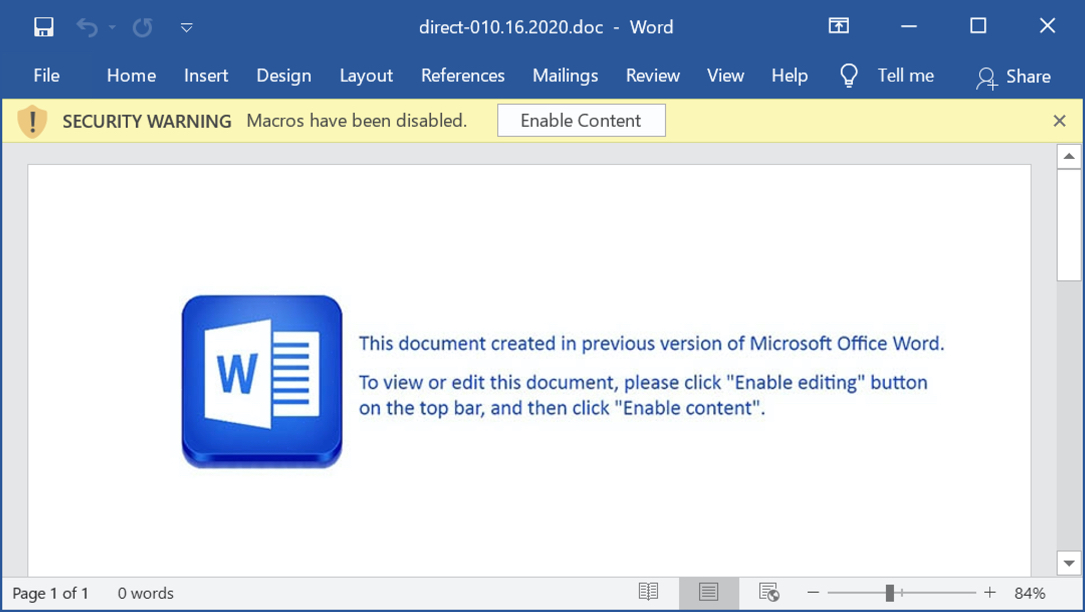Click the 0 words count
The width and height of the screenshot is (1085, 612).
[x=145, y=593]
